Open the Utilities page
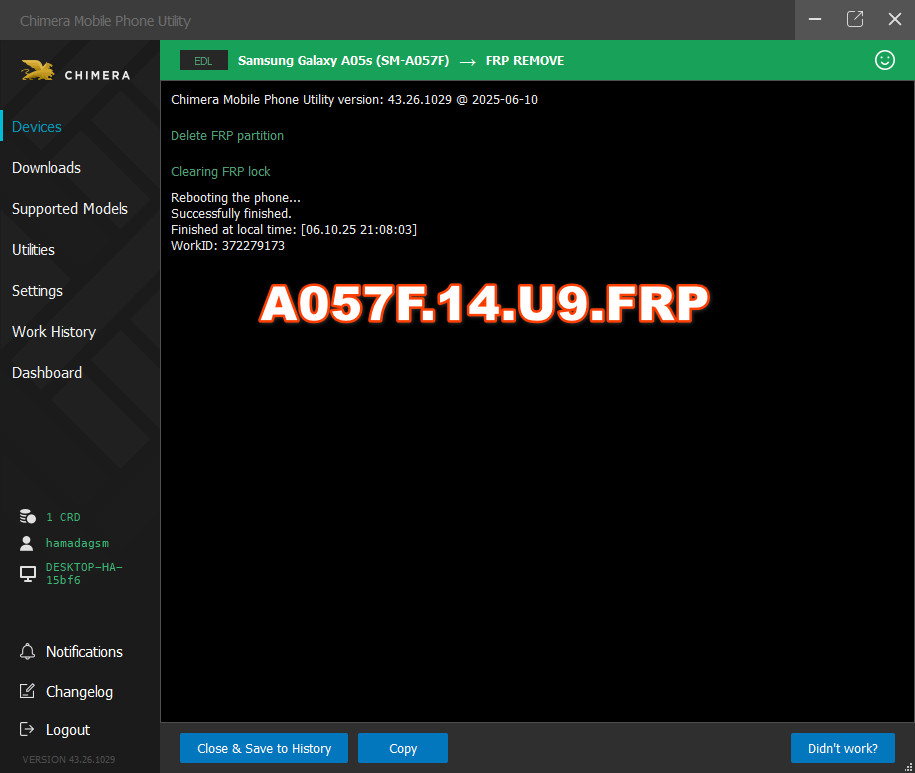The height and width of the screenshot is (773, 915). pos(33,250)
